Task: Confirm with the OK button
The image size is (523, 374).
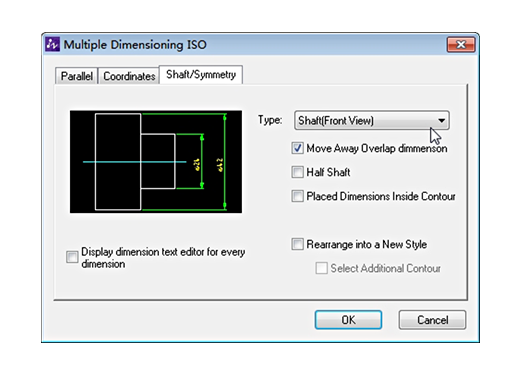Action: (x=348, y=320)
